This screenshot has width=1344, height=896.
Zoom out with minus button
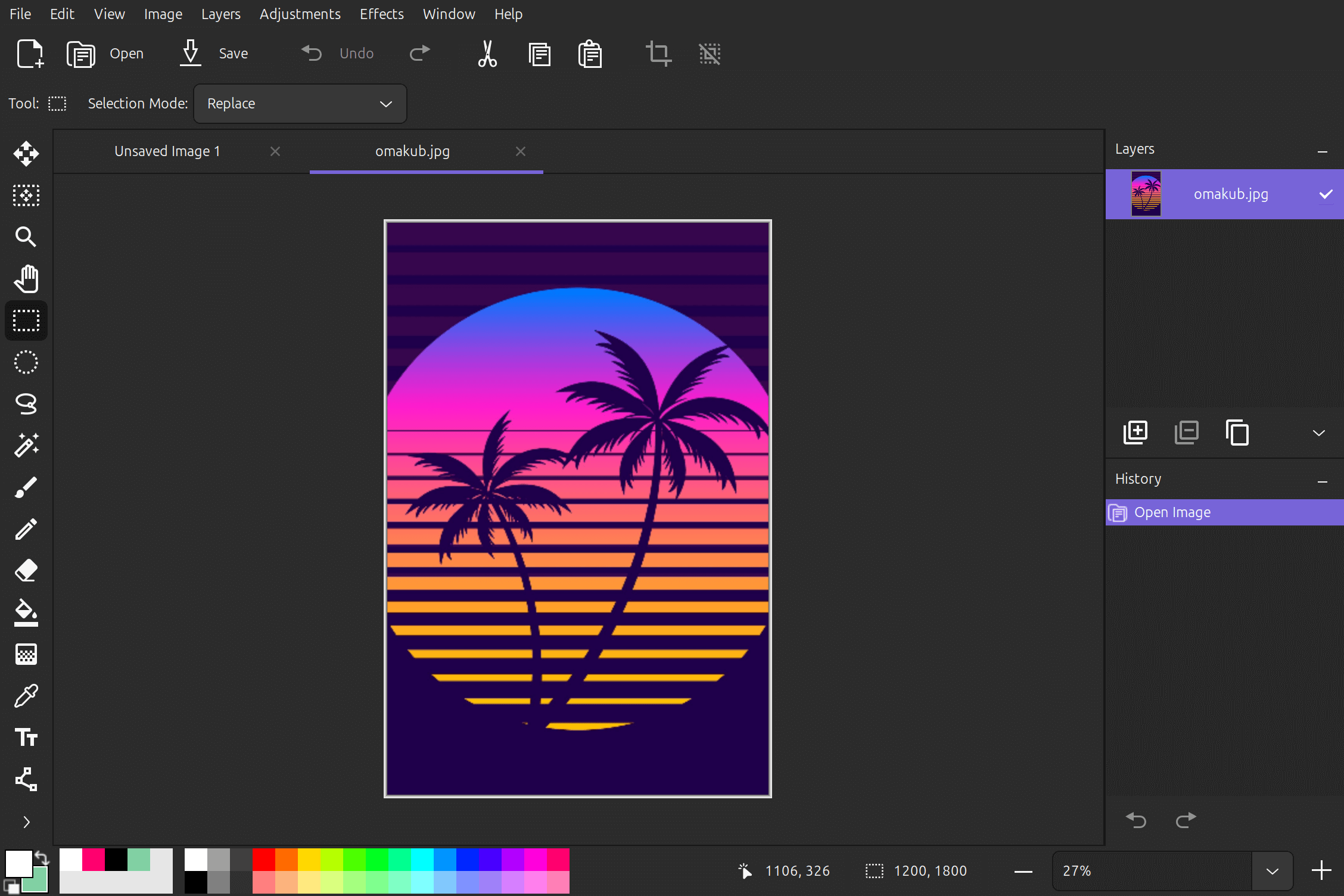(1023, 872)
